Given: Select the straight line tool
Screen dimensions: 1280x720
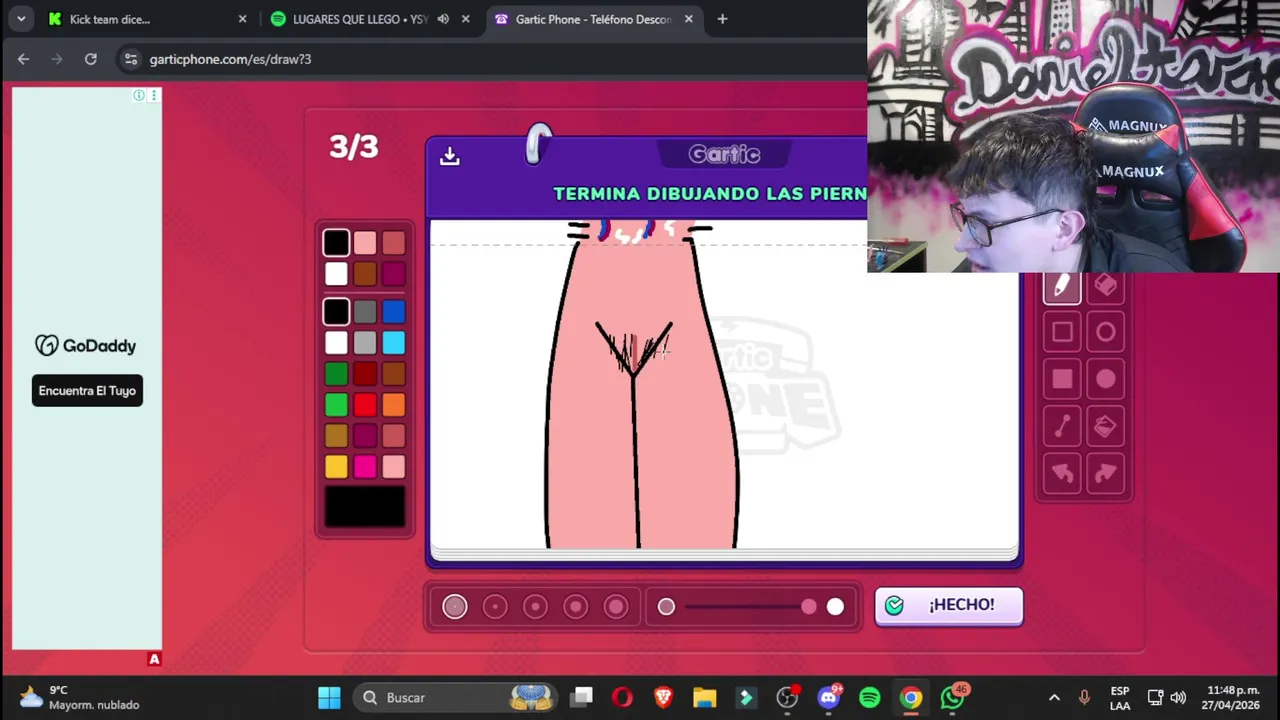Looking at the screenshot, I should [x=1062, y=427].
